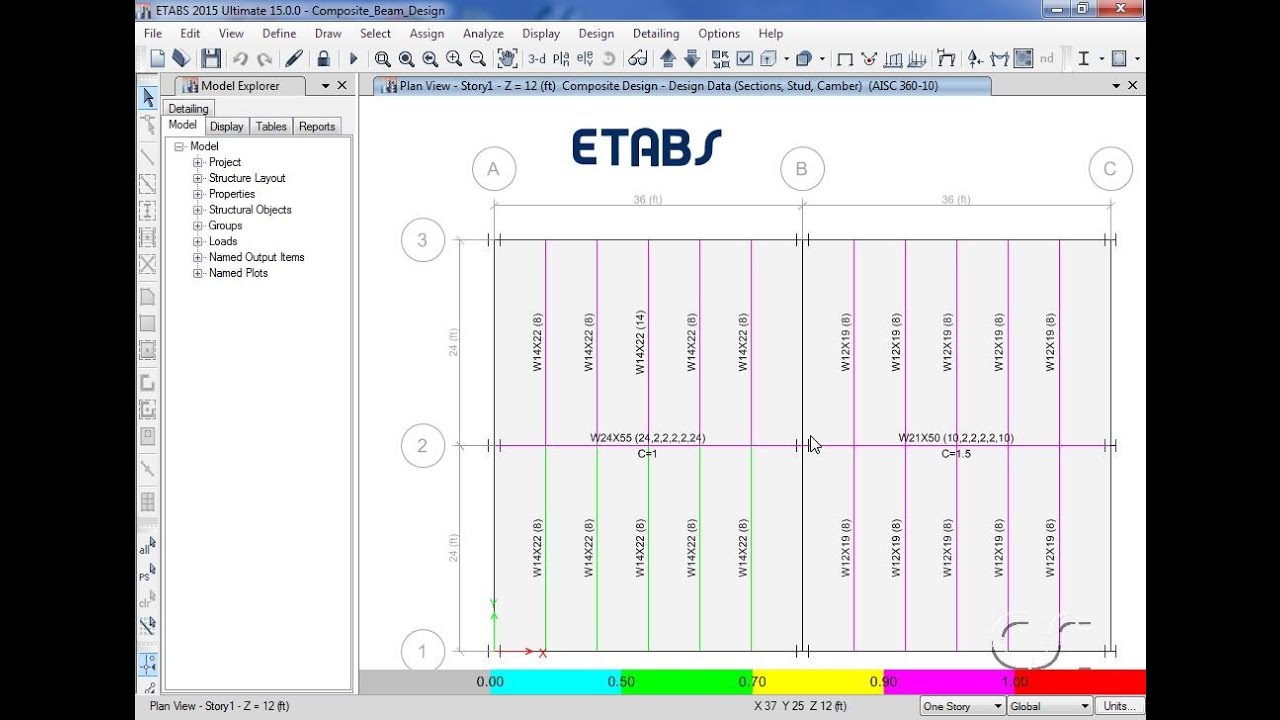Switch to the Tables tab
Image resolution: width=1280 pixels, height=720 pixels.
click(x=271, y=126)
